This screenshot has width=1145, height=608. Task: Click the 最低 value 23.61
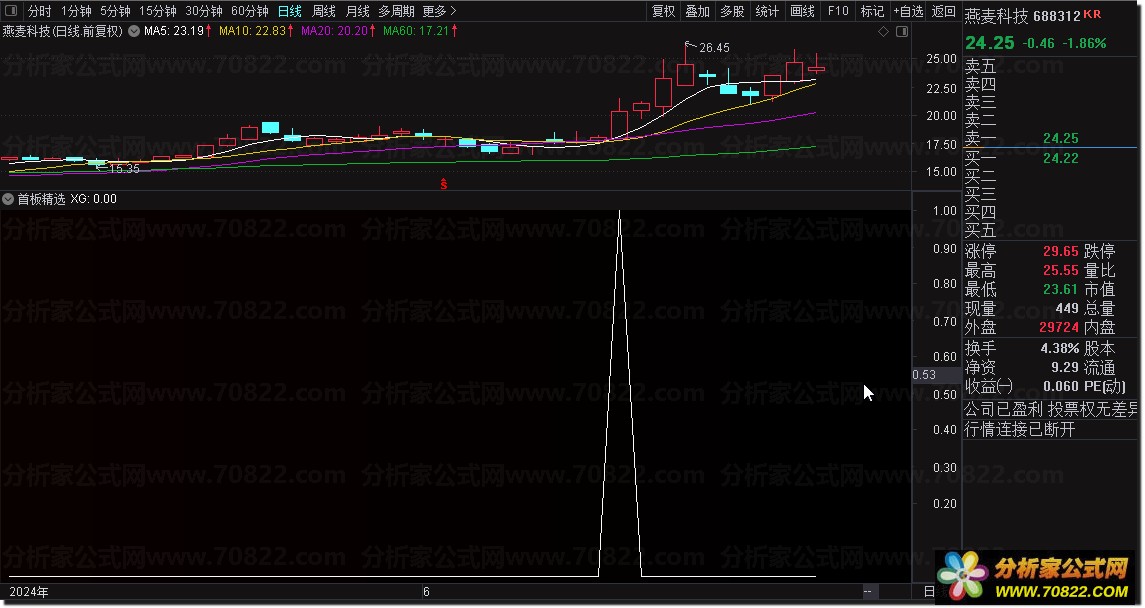[1060, 289]
